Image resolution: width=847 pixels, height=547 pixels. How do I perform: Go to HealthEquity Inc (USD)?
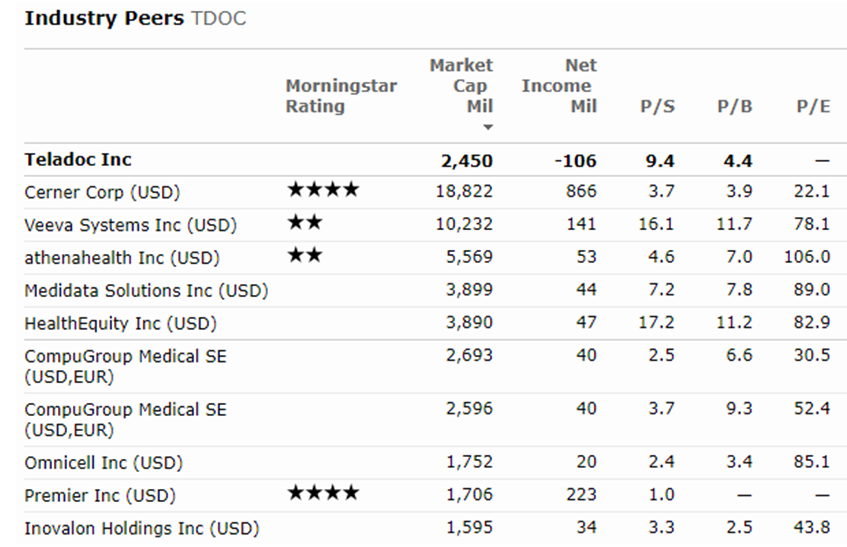tap(120, 323)
